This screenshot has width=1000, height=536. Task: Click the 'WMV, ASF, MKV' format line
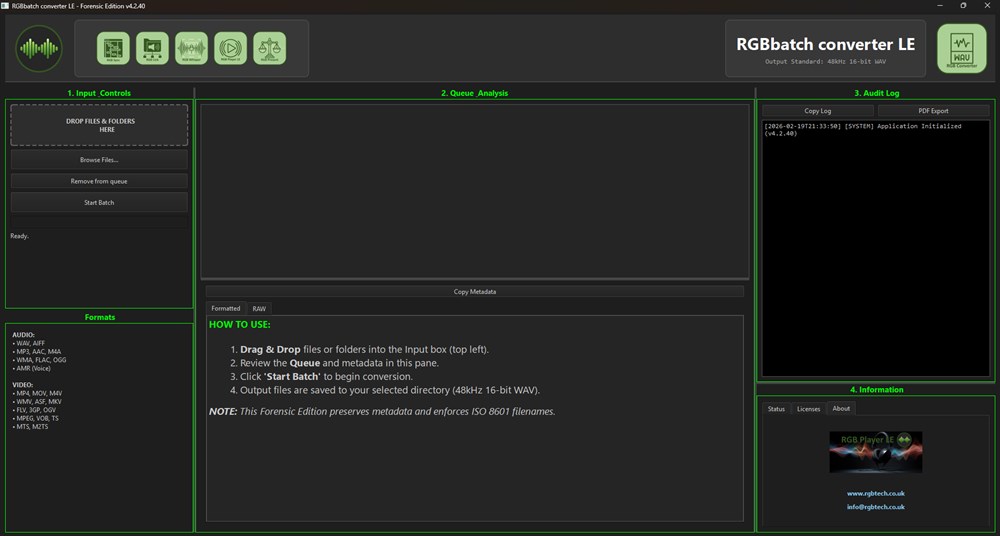click(37, 401)
